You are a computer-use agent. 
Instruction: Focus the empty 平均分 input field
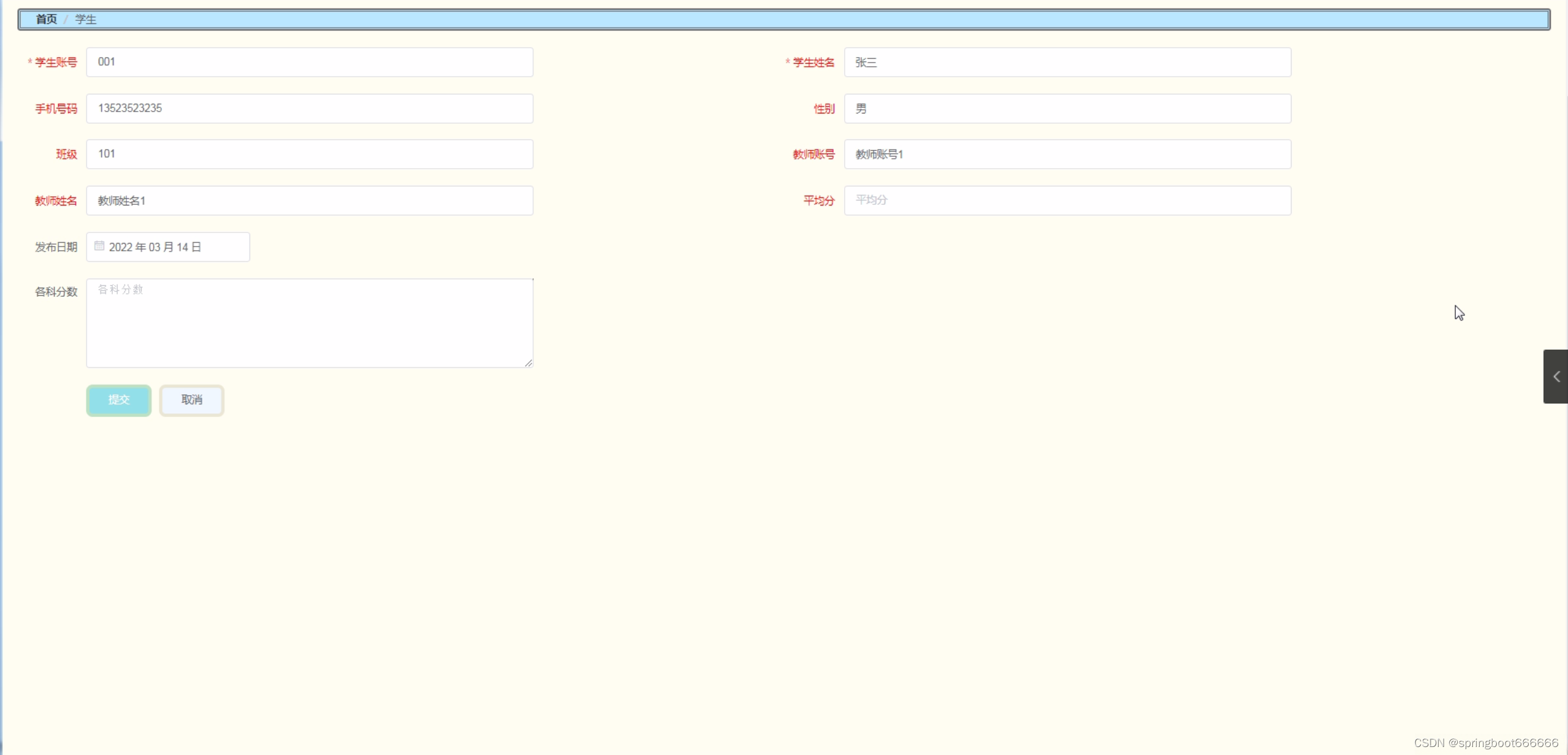click(x=1067, y=201)
